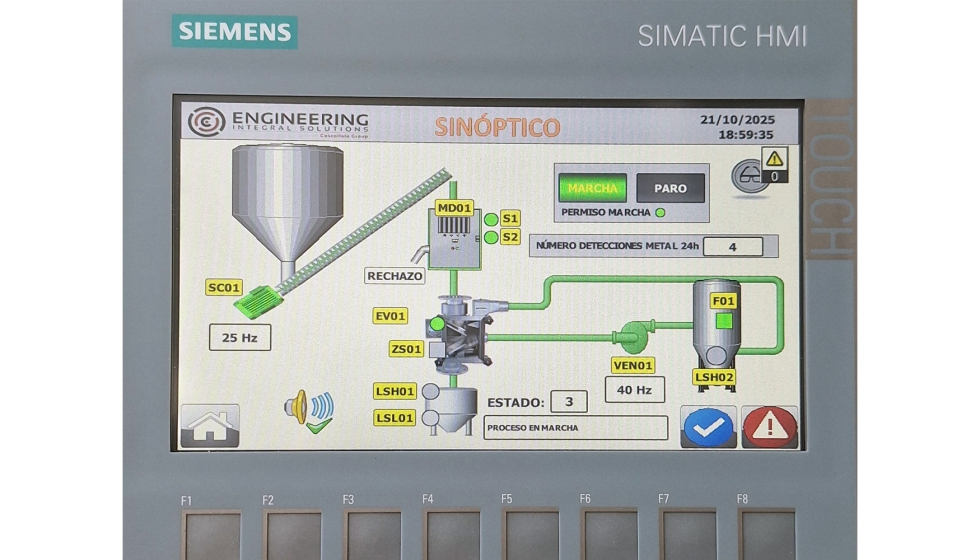The width and height of the screenshot is (980, 560).
Task: Open the red warning alarms button
Action: [x=769, y=427]
